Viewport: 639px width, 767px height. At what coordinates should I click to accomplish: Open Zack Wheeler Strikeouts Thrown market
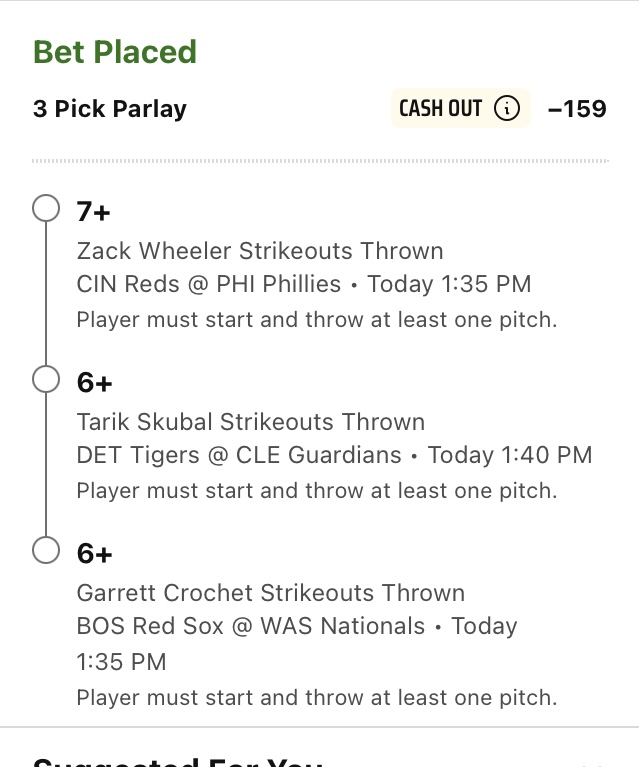[x=260, y=251]
